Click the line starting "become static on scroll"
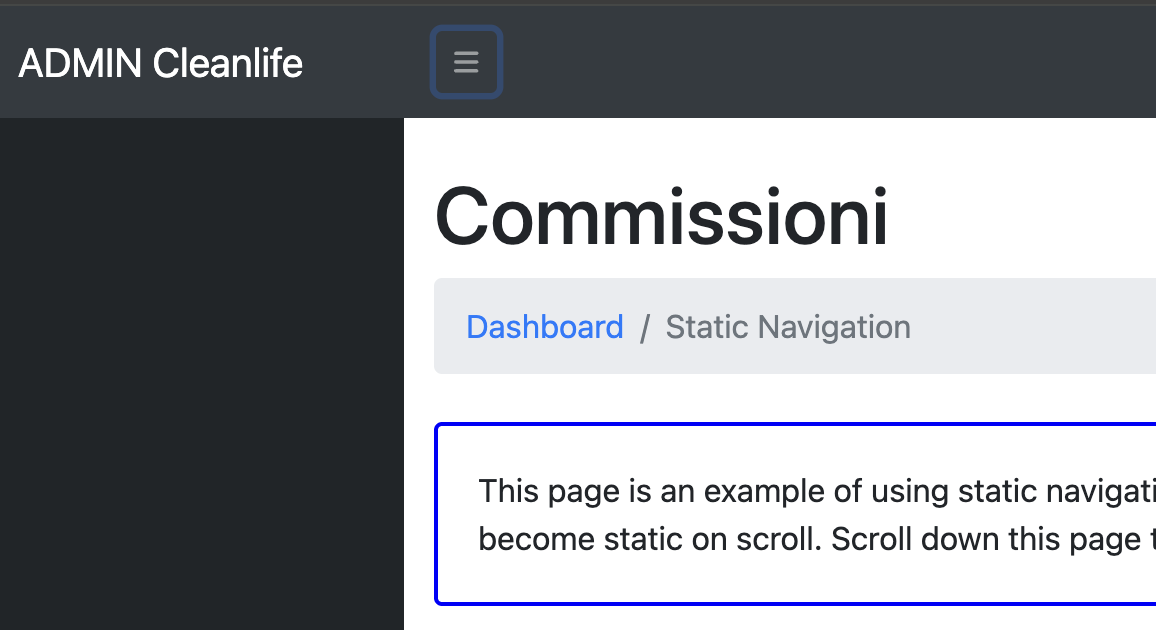Image resolution: width=1156 pixels, height=630 pixels. click(x=817, y=539)
